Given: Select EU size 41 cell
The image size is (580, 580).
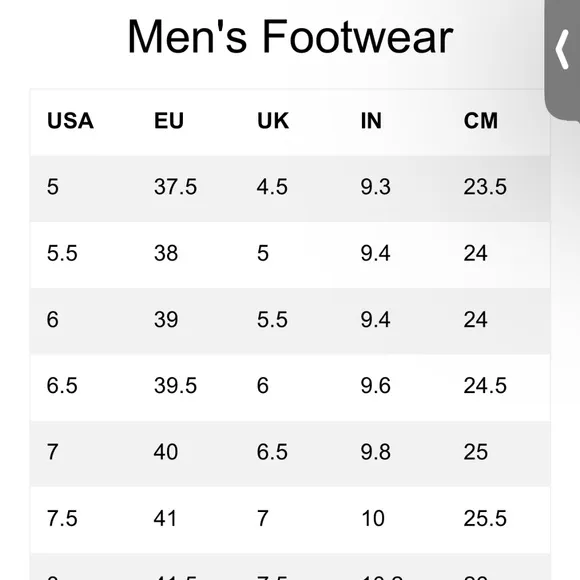Looking at the screenshot, I should click(165, 518).
